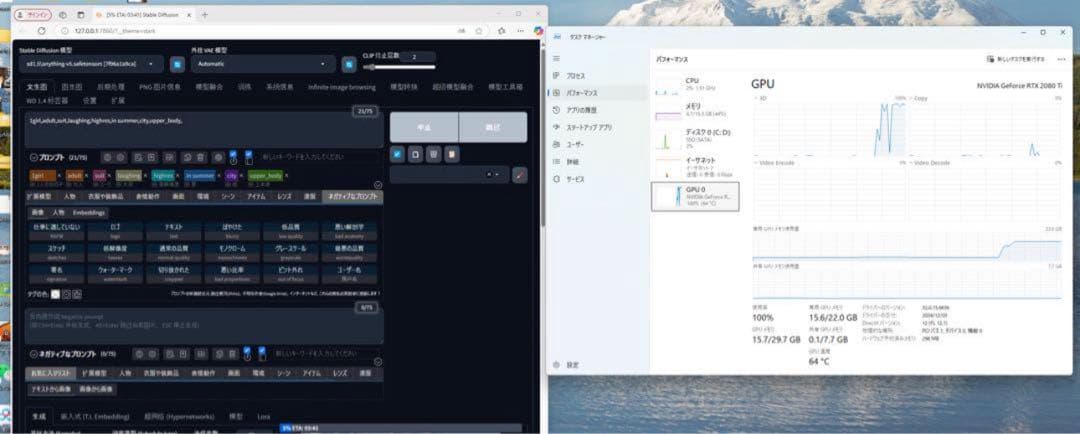Expand the circled chevron below prompt tags

(x=378, y=185)
